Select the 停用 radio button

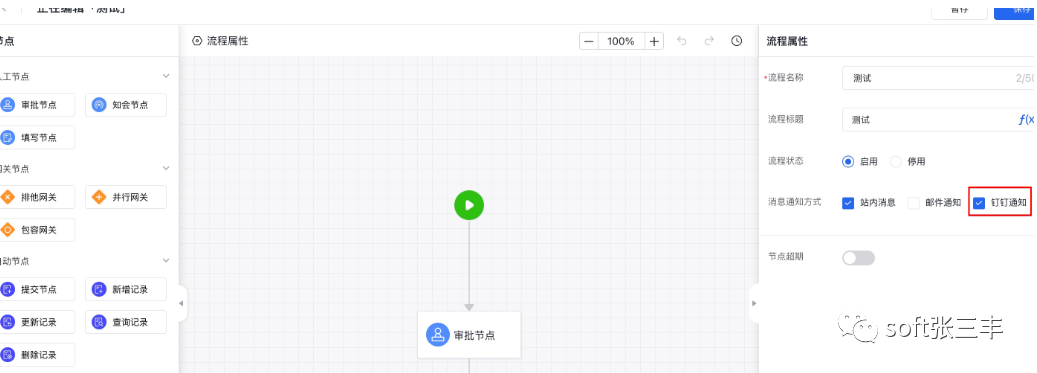(x=896, y=161)
